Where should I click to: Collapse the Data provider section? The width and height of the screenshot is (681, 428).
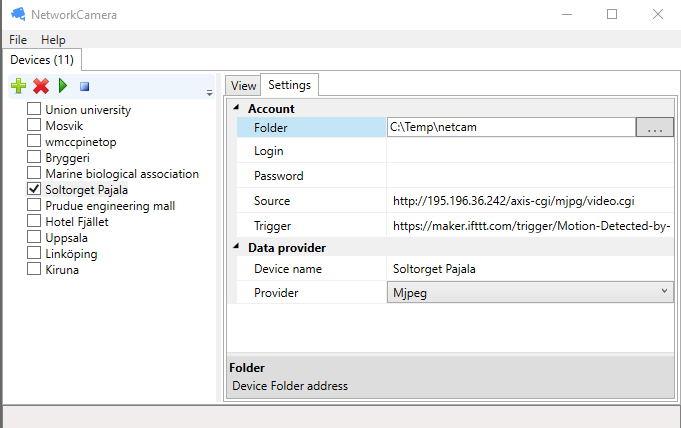pos(237,247)
